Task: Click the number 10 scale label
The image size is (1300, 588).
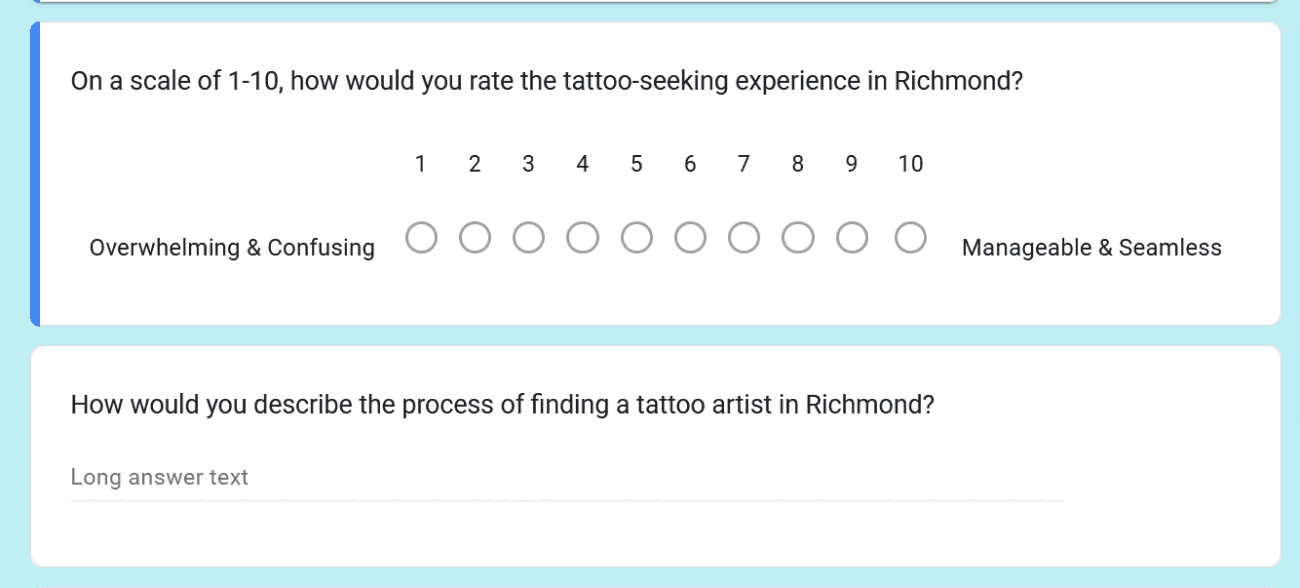Action: tap(910, 164)
